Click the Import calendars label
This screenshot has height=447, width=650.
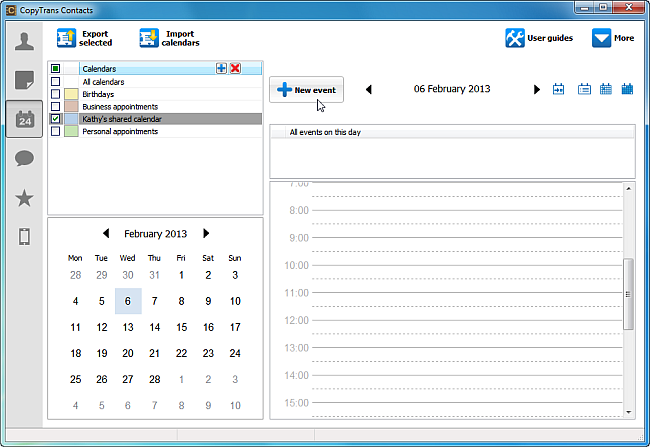(x=180, y=38)
